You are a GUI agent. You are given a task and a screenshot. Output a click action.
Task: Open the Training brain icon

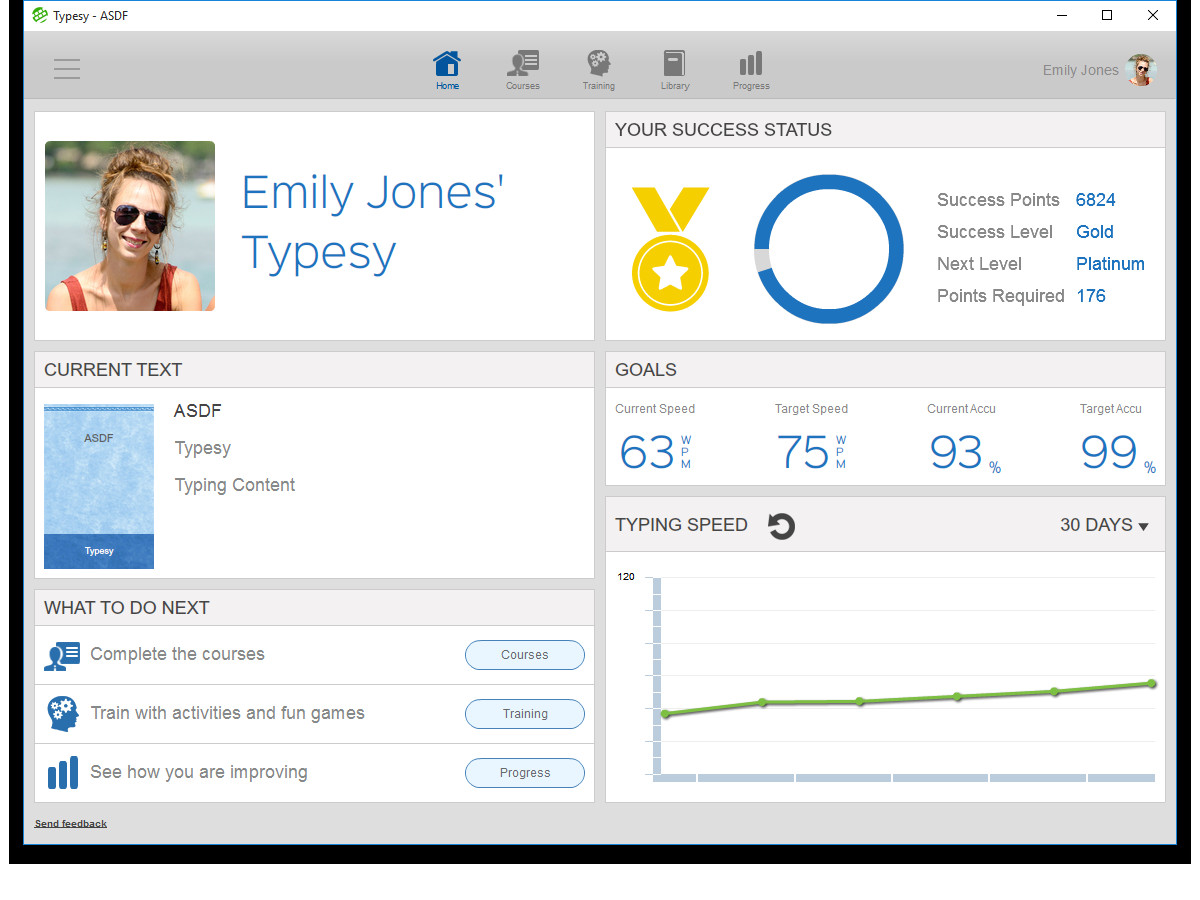598,70
